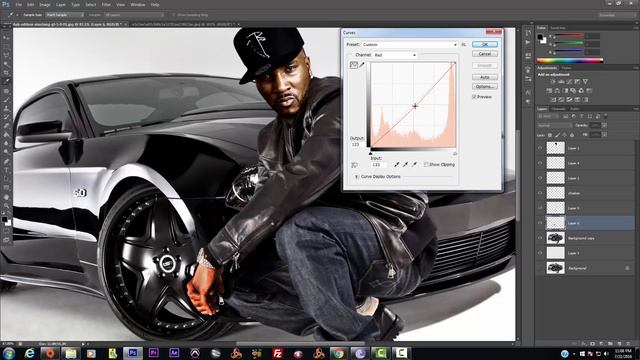The image size is (640, 360).
Task: Add a Brightness/Contrast adjustment
Action: coord(553,82)
